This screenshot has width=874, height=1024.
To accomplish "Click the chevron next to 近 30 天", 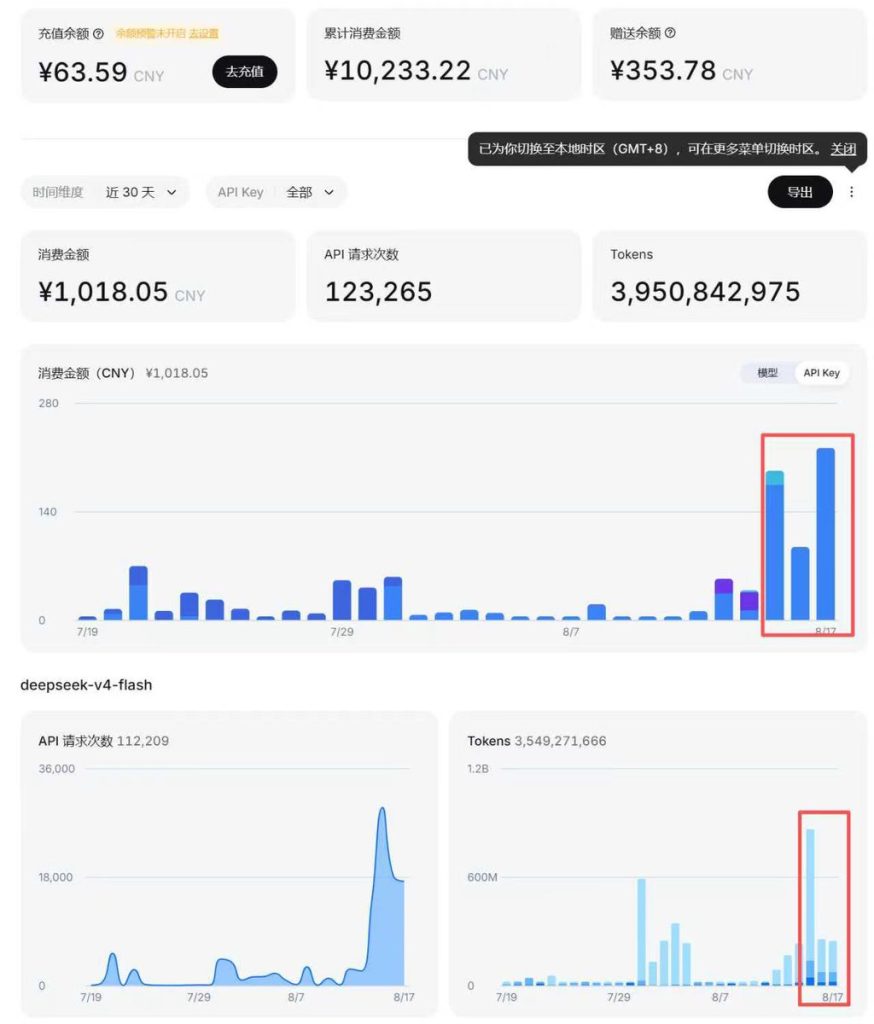I will pyautogui.click(x=172, y=193).
